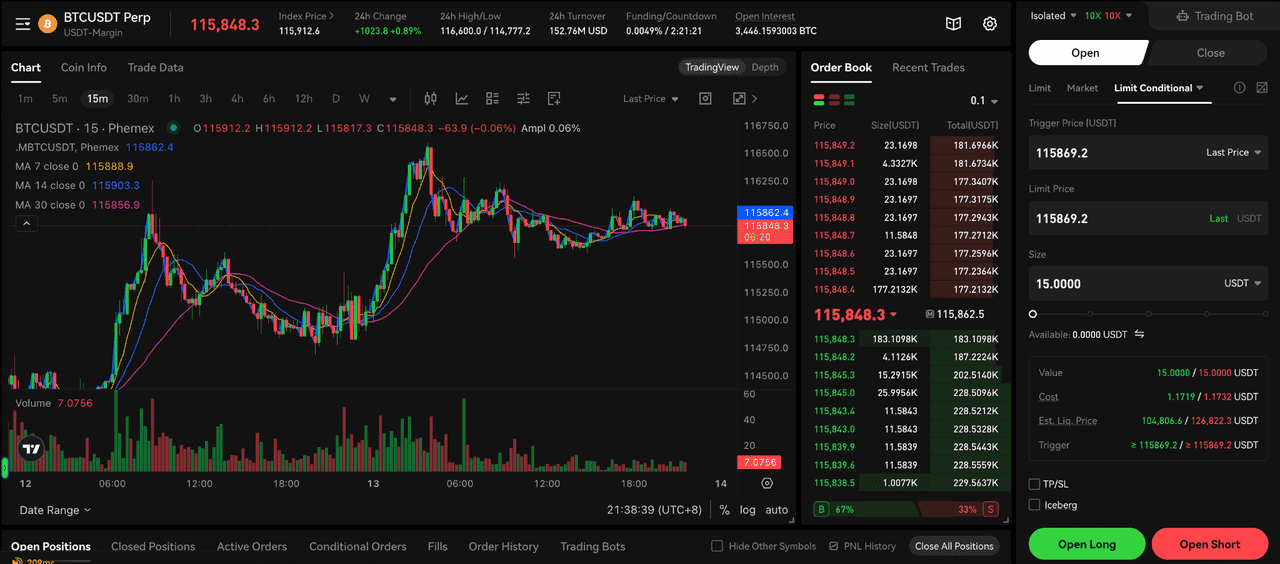Switch chart to Depth view
The height and width of the screenshot is (564, 1280).
(765, 67)
